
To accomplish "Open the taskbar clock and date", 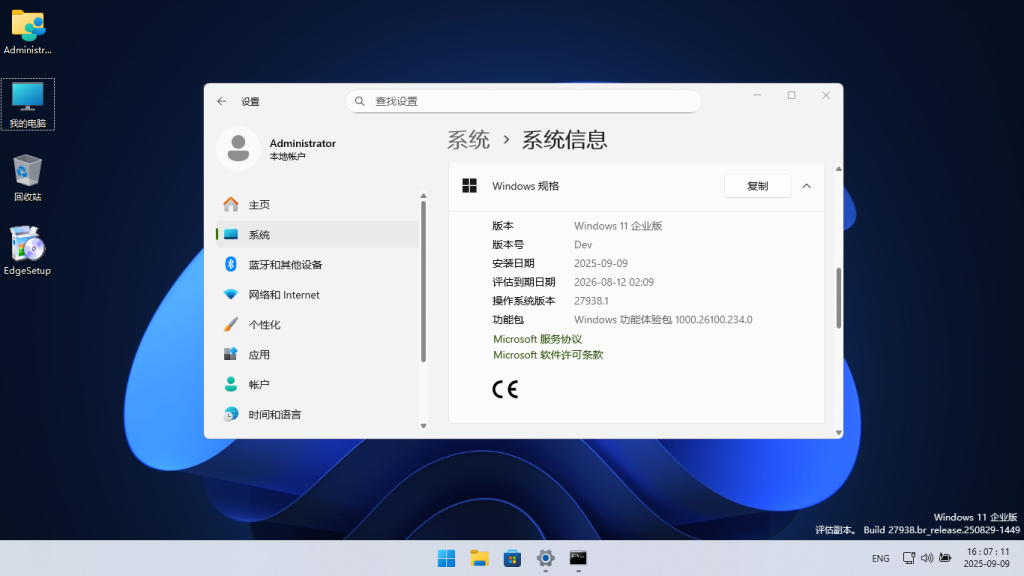I will pyautogui.click(x=987, y=558).
